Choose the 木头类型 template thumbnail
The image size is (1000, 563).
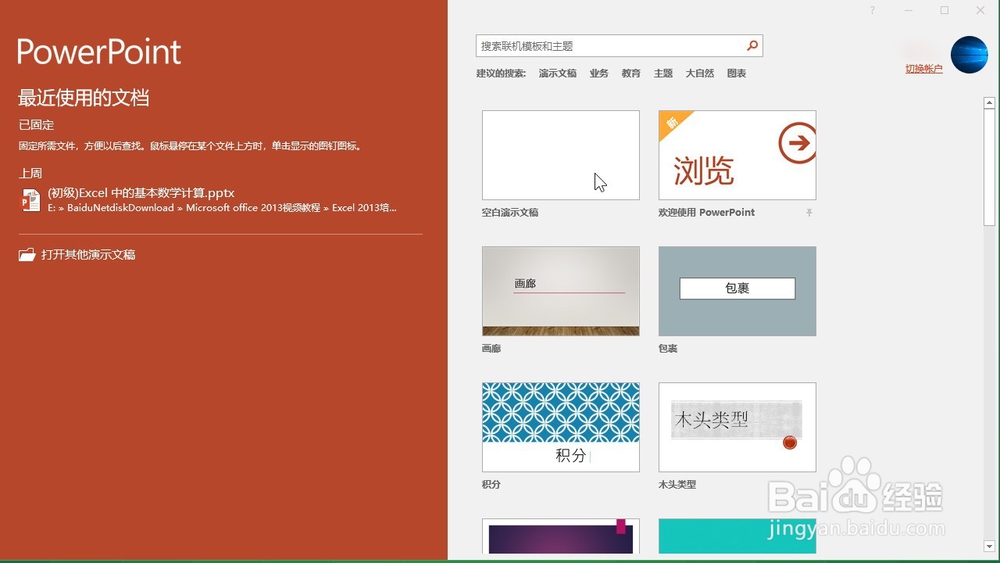coord(737,427)
